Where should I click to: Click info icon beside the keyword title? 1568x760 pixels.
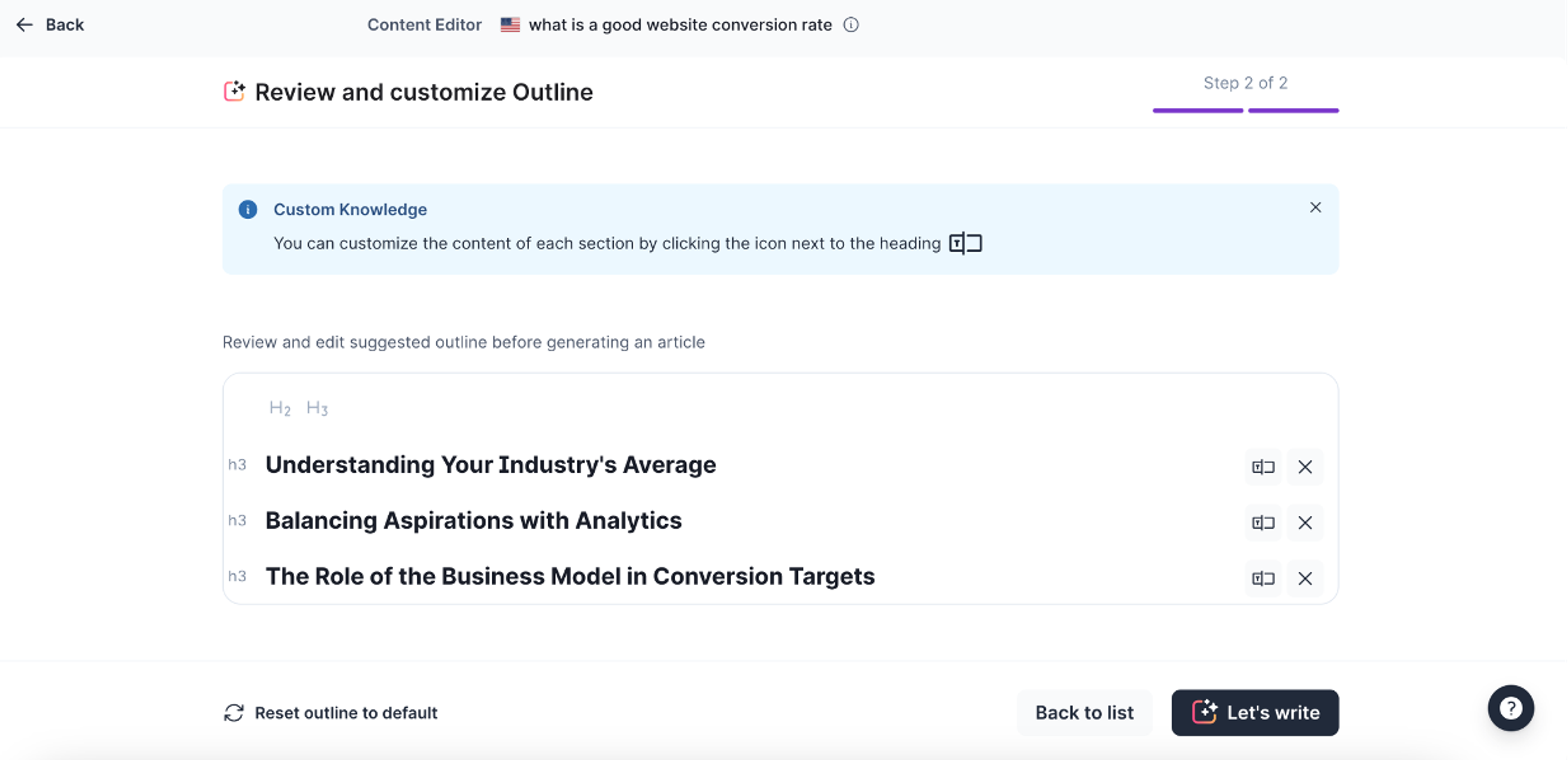[x=850, y=25]
